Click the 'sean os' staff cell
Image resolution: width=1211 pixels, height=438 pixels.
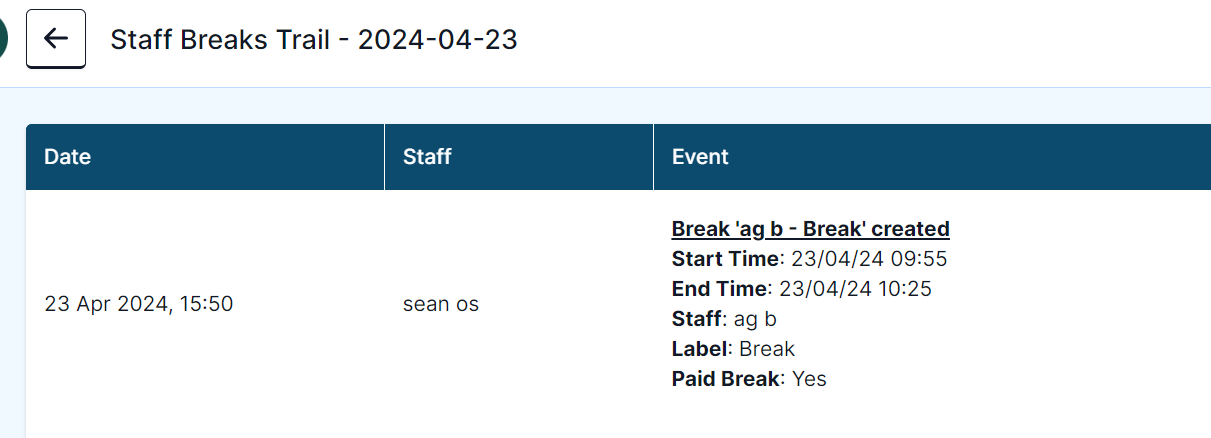441,304
